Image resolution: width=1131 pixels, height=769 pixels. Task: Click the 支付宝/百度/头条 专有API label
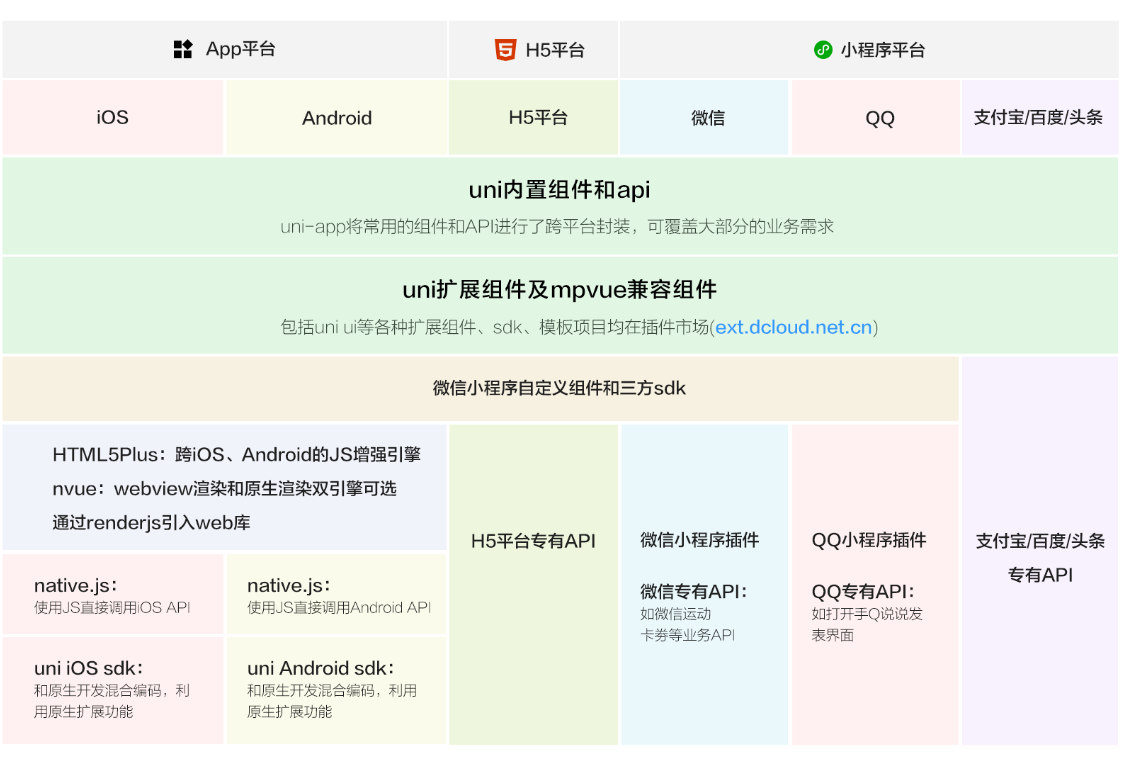[x=1040, y=558]
